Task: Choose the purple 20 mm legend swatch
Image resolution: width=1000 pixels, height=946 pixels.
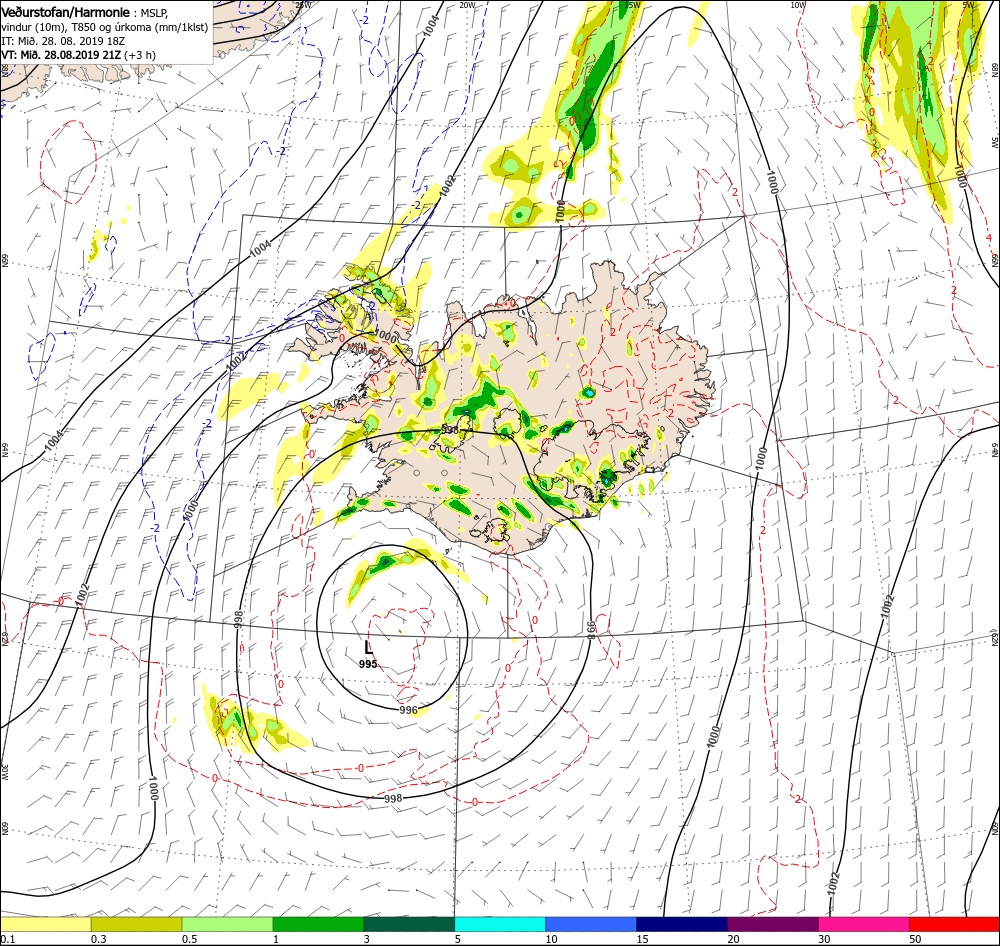Action: [x=772, y=924]
